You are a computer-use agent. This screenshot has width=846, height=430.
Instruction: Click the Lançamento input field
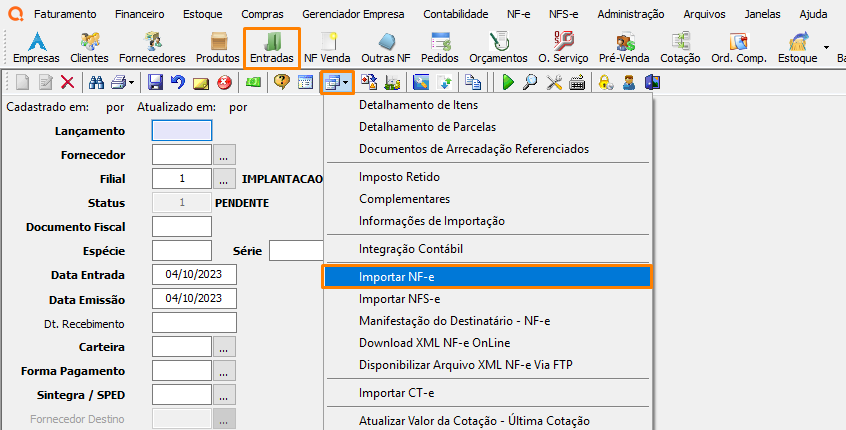click(x=182, y=131)
